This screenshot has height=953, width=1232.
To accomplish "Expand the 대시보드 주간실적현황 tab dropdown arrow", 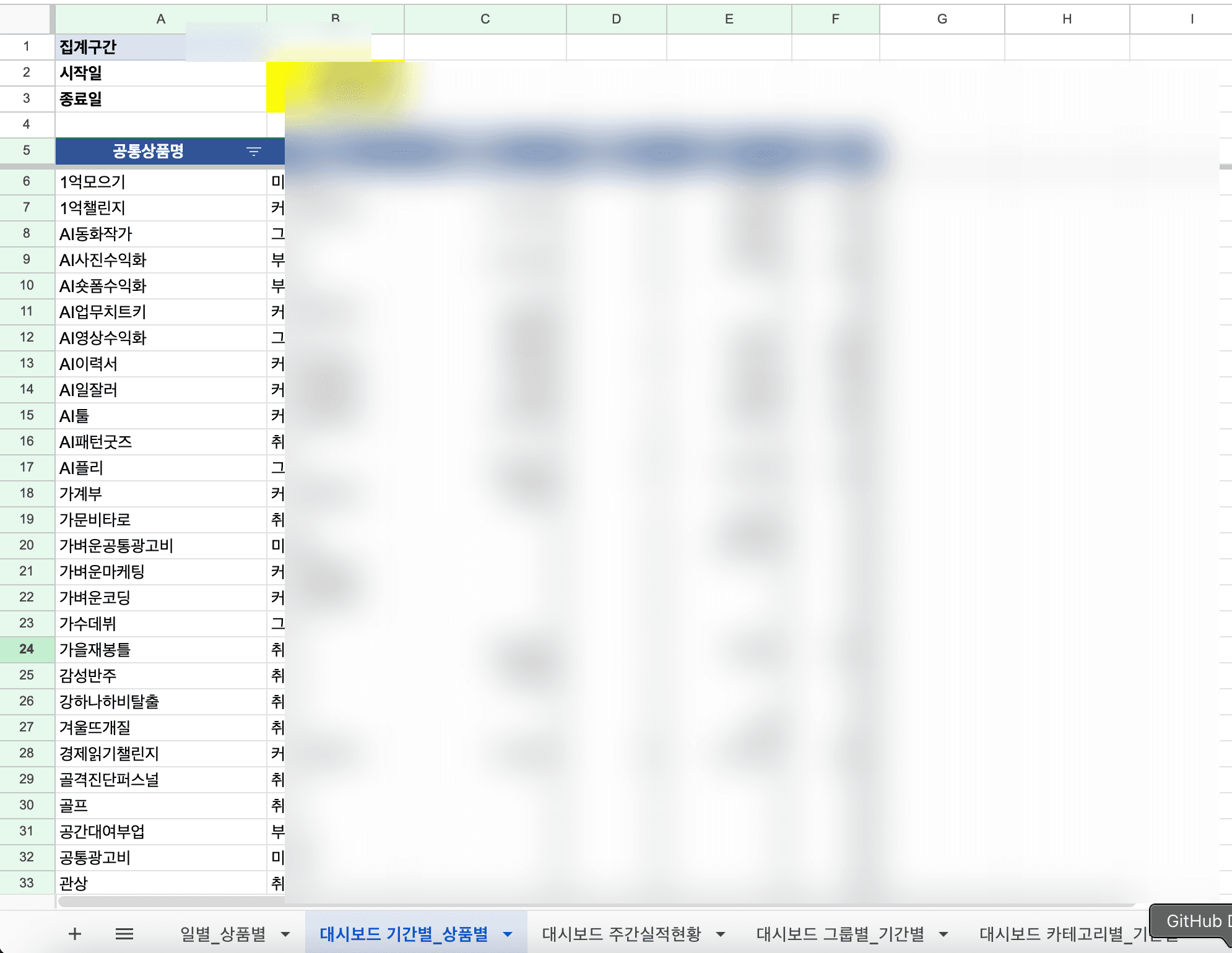I will (721, 934).
